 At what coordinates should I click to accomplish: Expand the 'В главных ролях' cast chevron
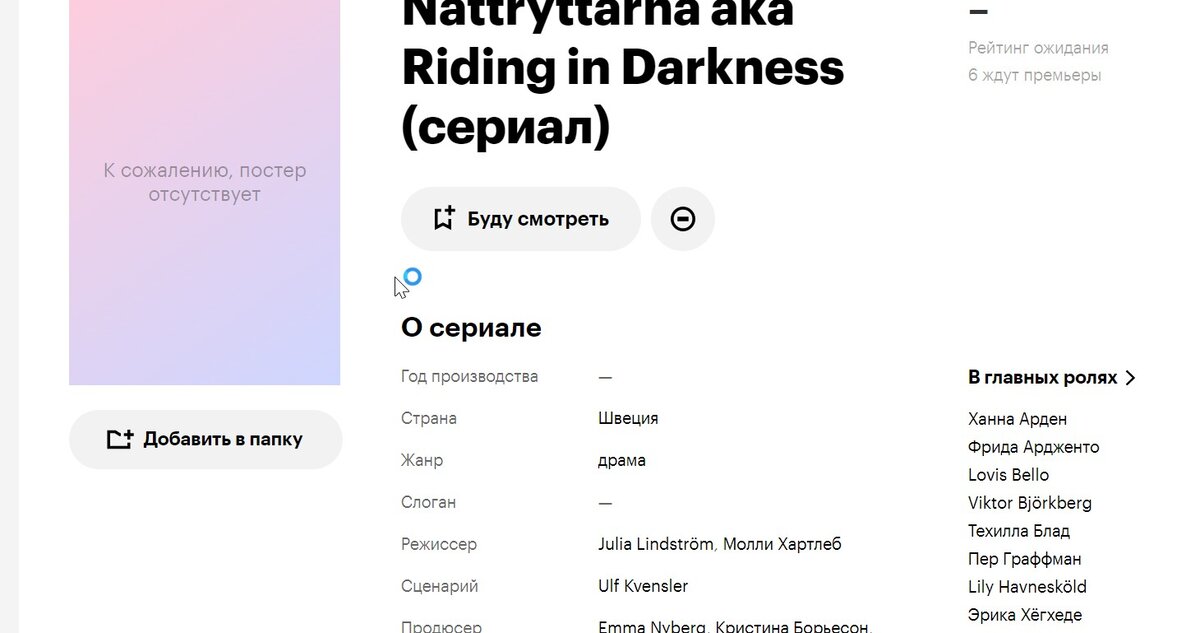(x=1131, y=378)
